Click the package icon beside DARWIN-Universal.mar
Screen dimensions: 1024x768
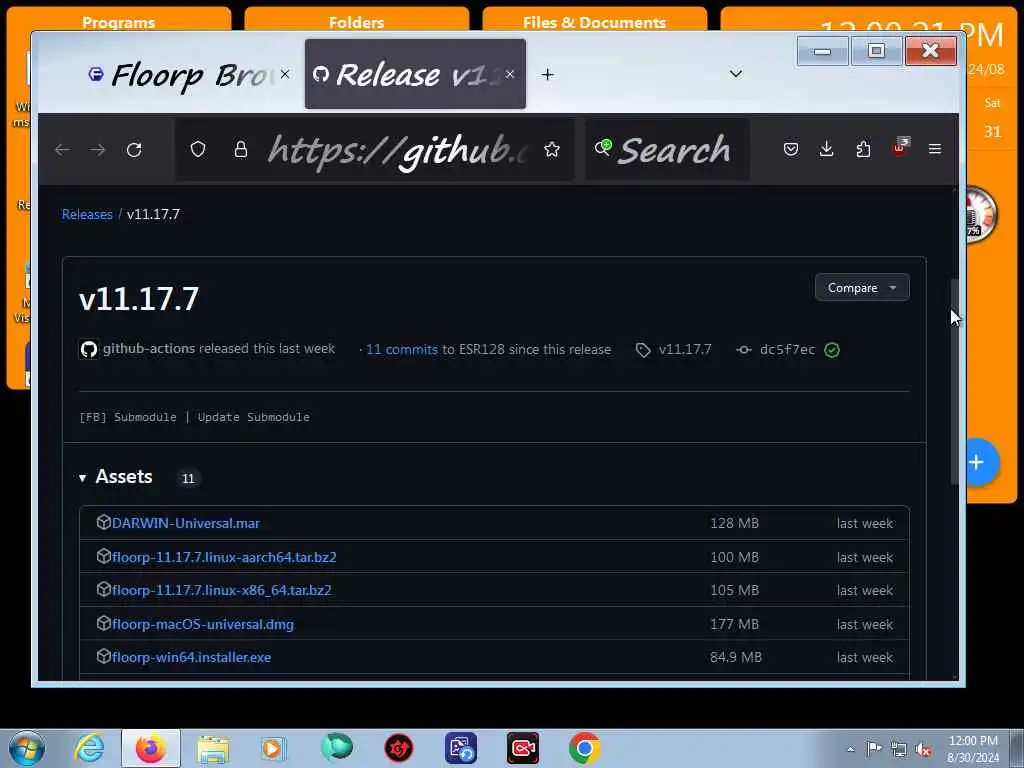[x=103, y=522]
